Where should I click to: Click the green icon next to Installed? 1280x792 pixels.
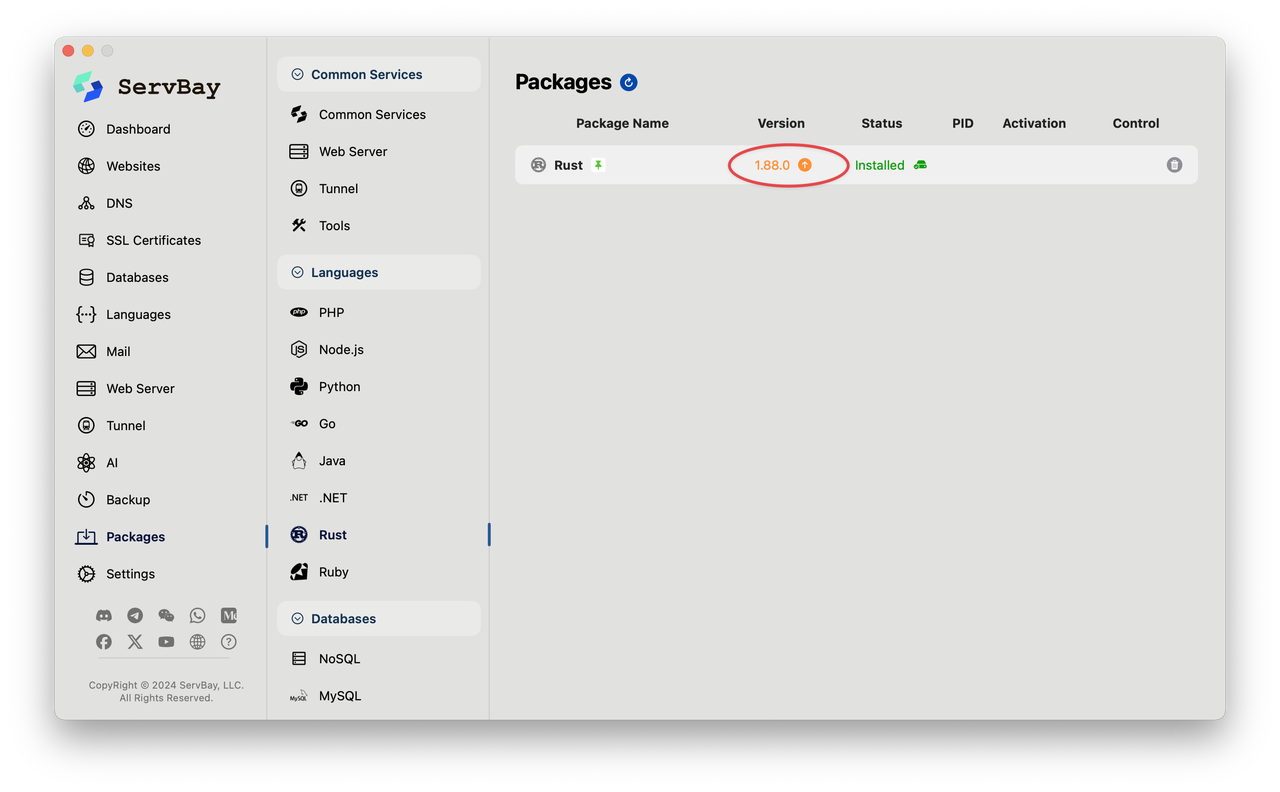click(920, 165)
